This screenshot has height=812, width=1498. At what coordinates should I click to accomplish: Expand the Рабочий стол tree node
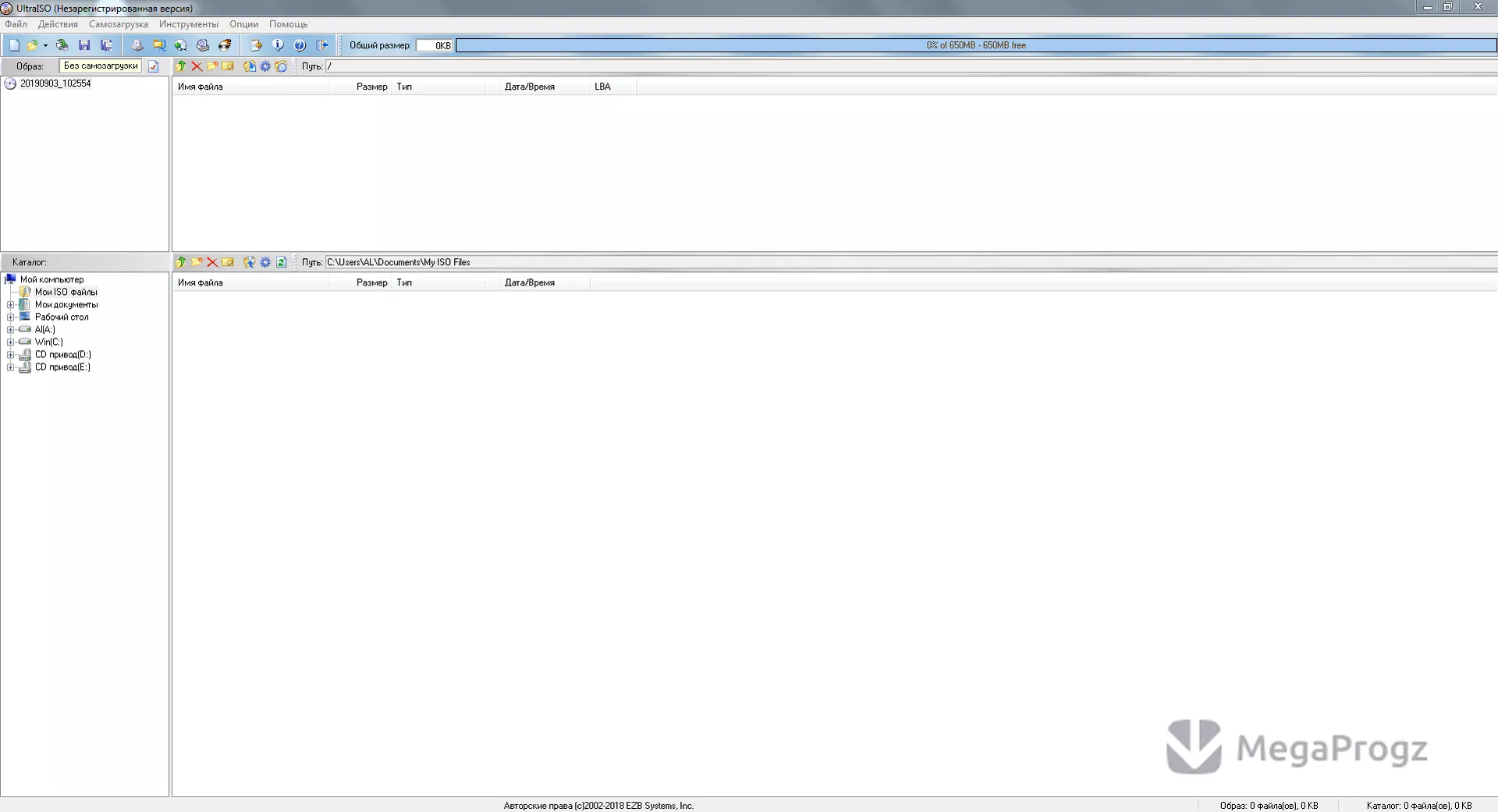pyautogui.click(x=11, y=317)
